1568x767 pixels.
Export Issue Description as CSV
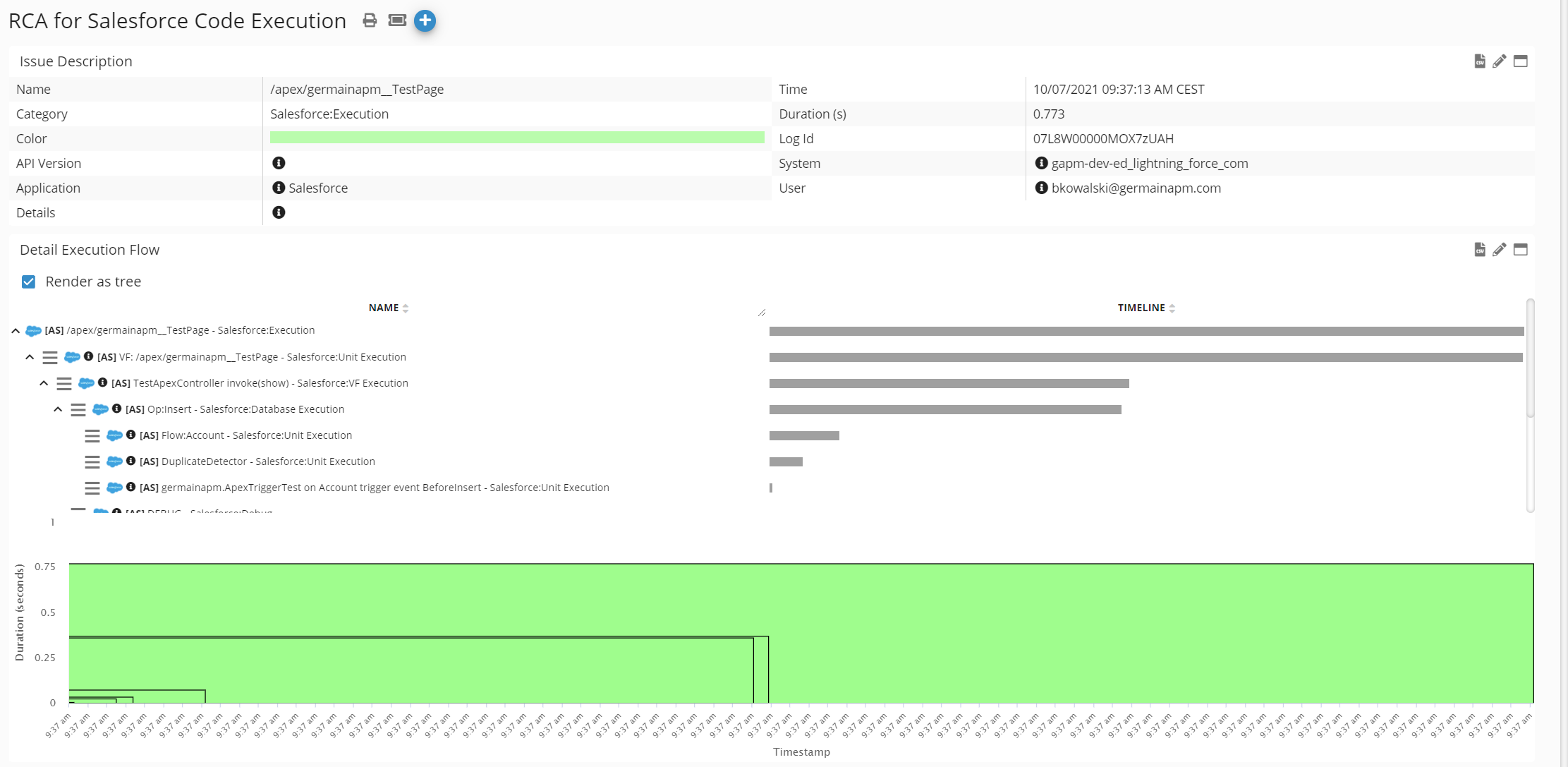point(1480,61)
